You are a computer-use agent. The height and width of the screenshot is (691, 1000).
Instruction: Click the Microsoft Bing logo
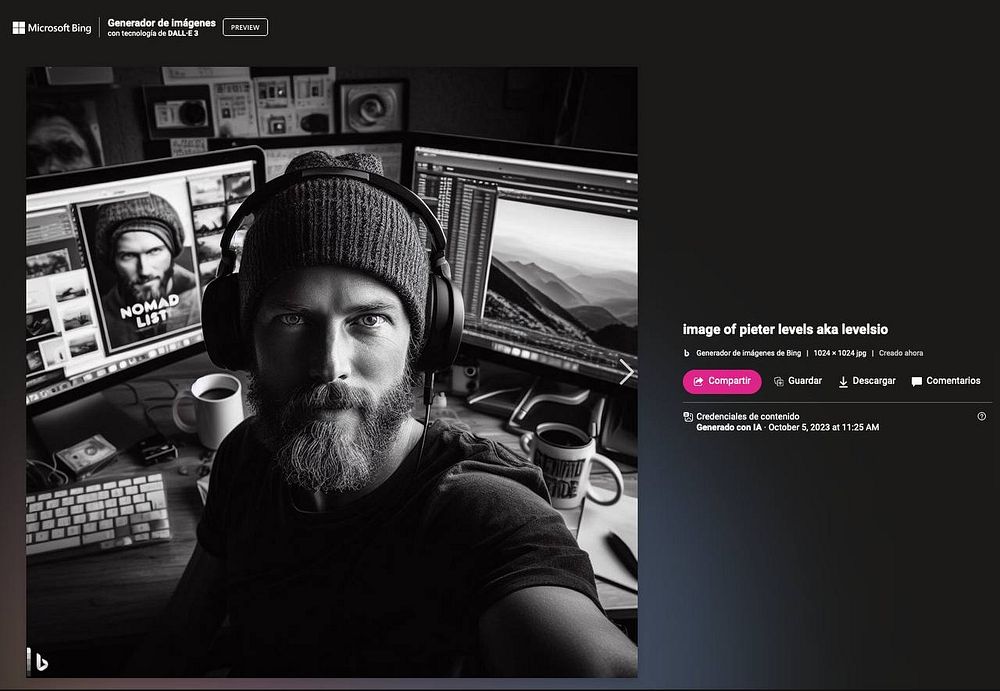52,27
